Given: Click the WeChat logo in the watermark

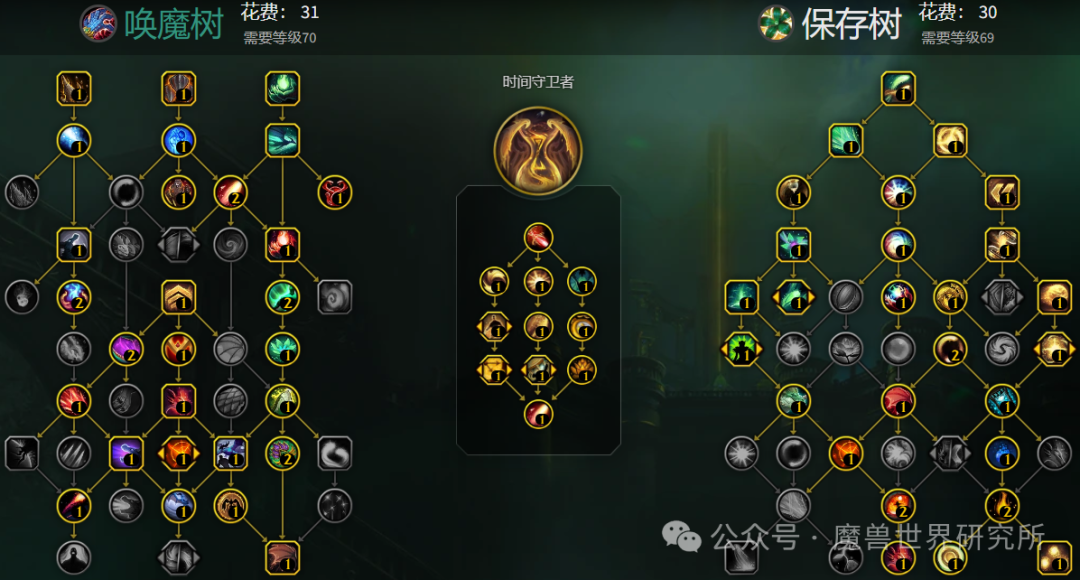Looking at the screenshot, I should 681,536.
